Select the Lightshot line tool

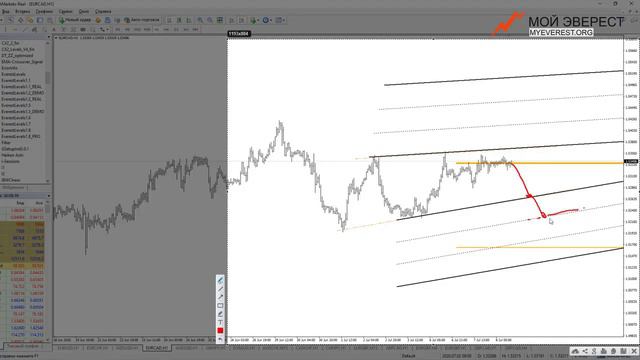click(220, 289)
